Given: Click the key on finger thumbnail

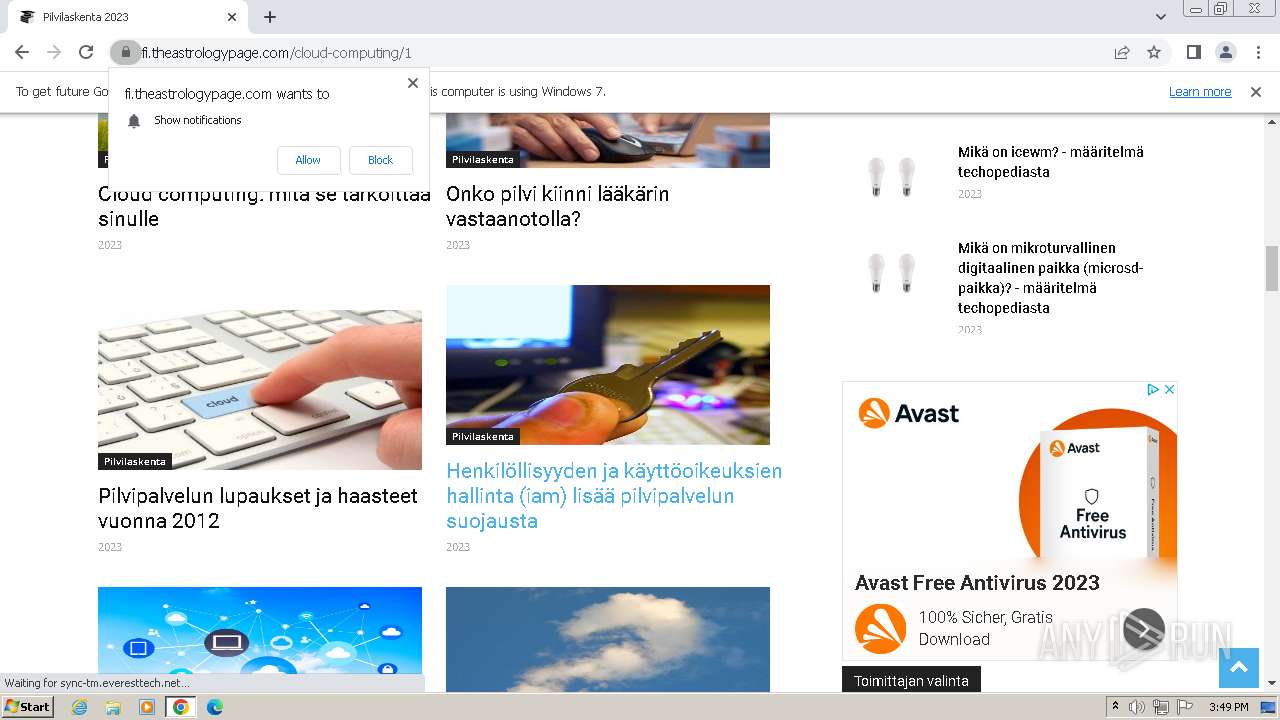Looking at the screenshot, I should pyautogui.click(x=608, y=365).
